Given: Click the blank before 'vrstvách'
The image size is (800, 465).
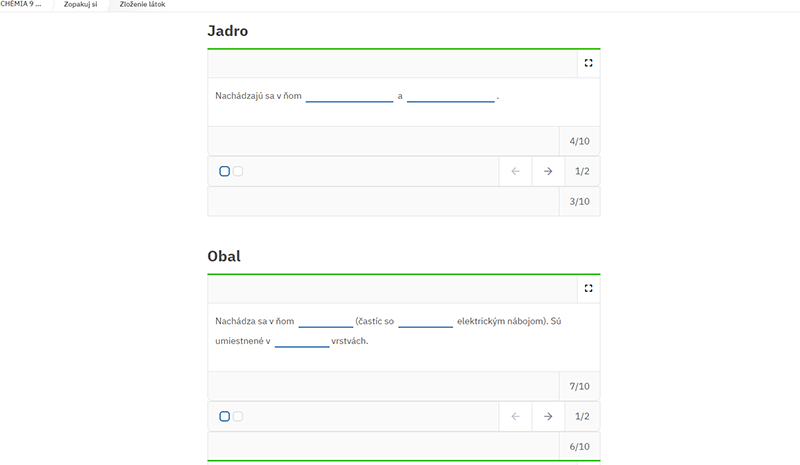Looking at the screenshot, I should [302, 341].
